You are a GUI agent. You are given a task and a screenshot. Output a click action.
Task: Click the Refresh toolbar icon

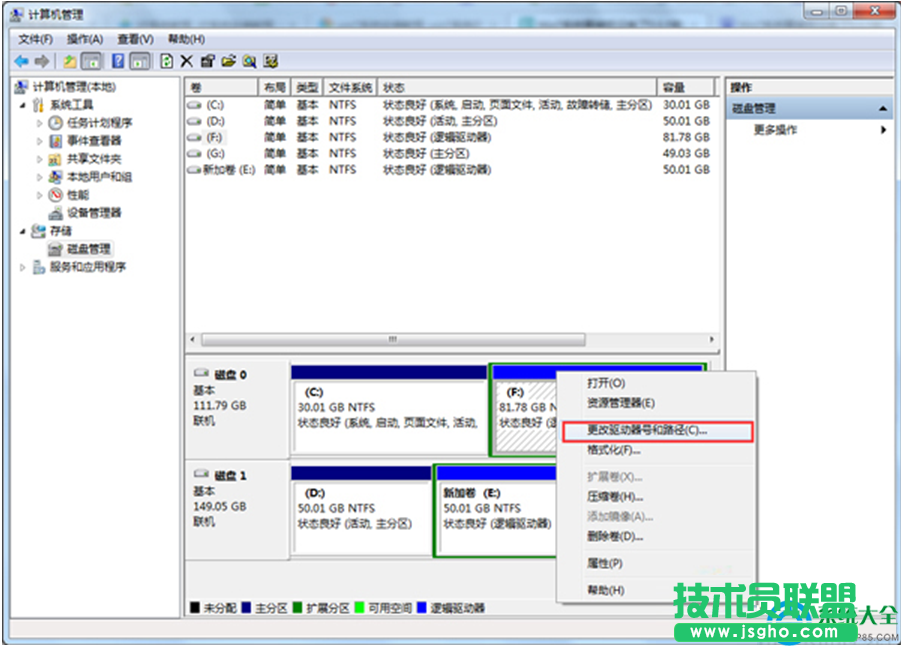pos(167,61)
